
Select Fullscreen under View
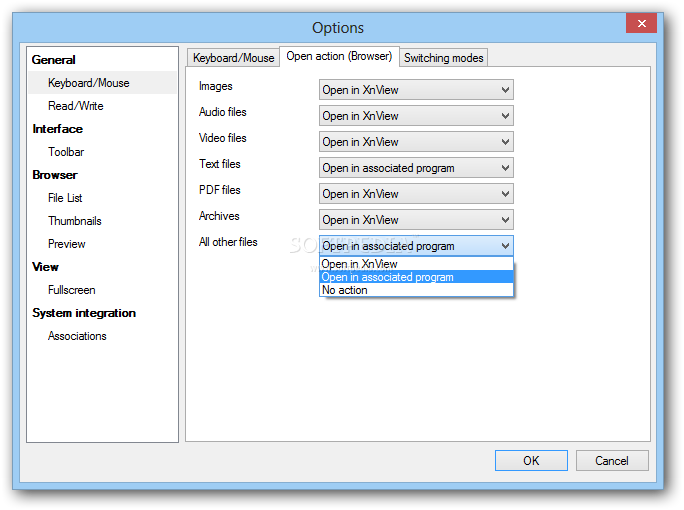[72, 290]
